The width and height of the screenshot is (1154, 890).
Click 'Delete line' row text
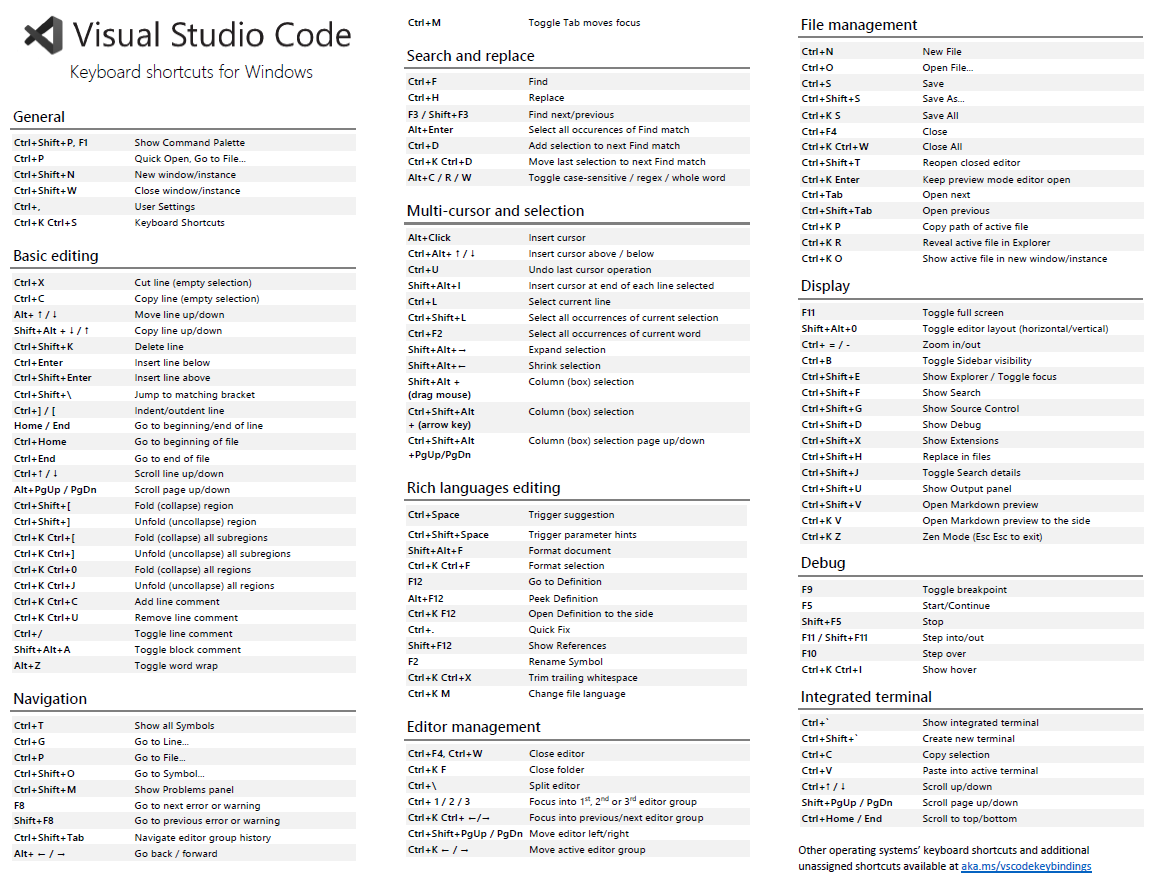159,347
